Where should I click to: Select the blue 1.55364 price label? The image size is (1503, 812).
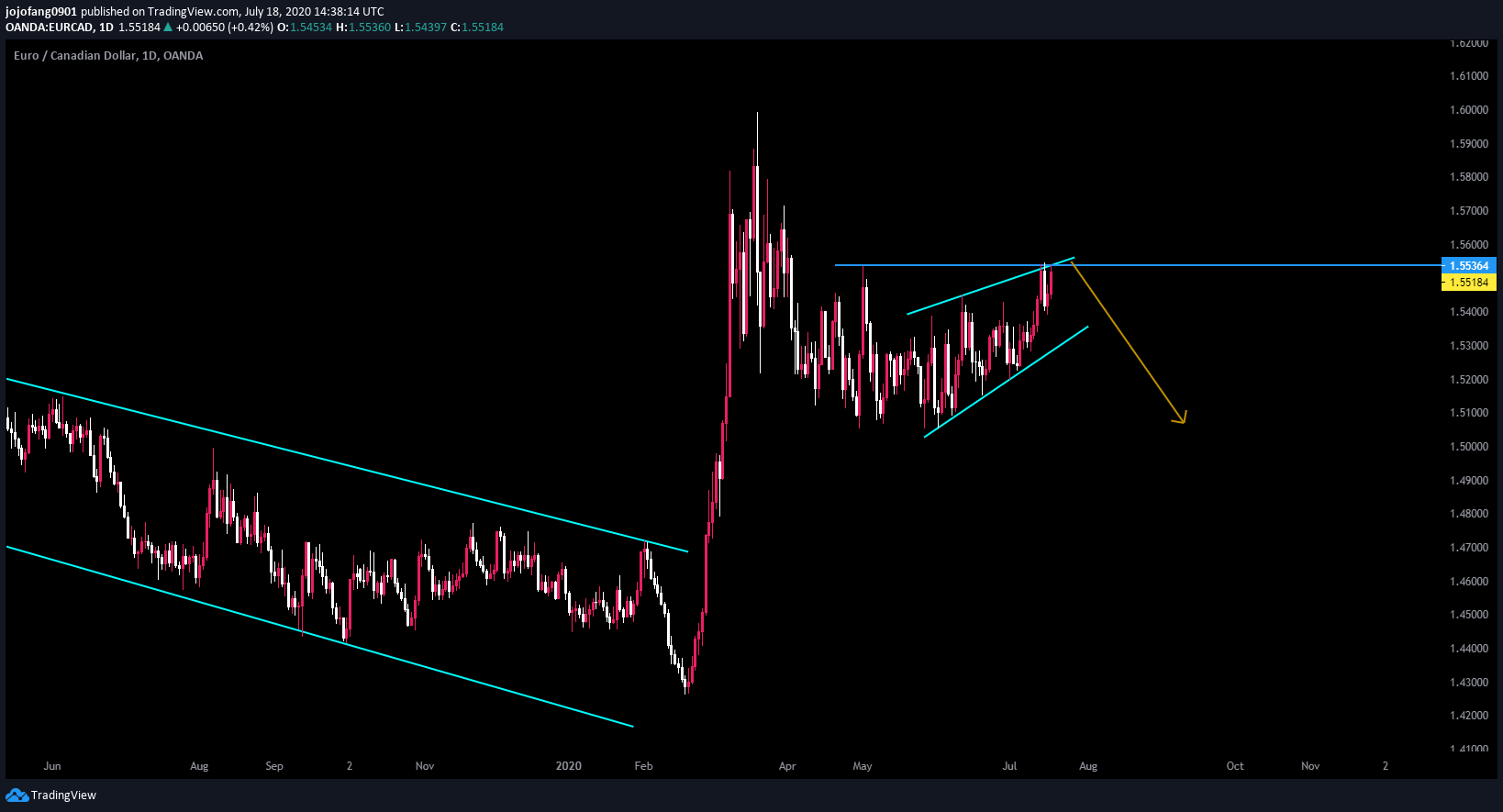tap(1469, 266)
